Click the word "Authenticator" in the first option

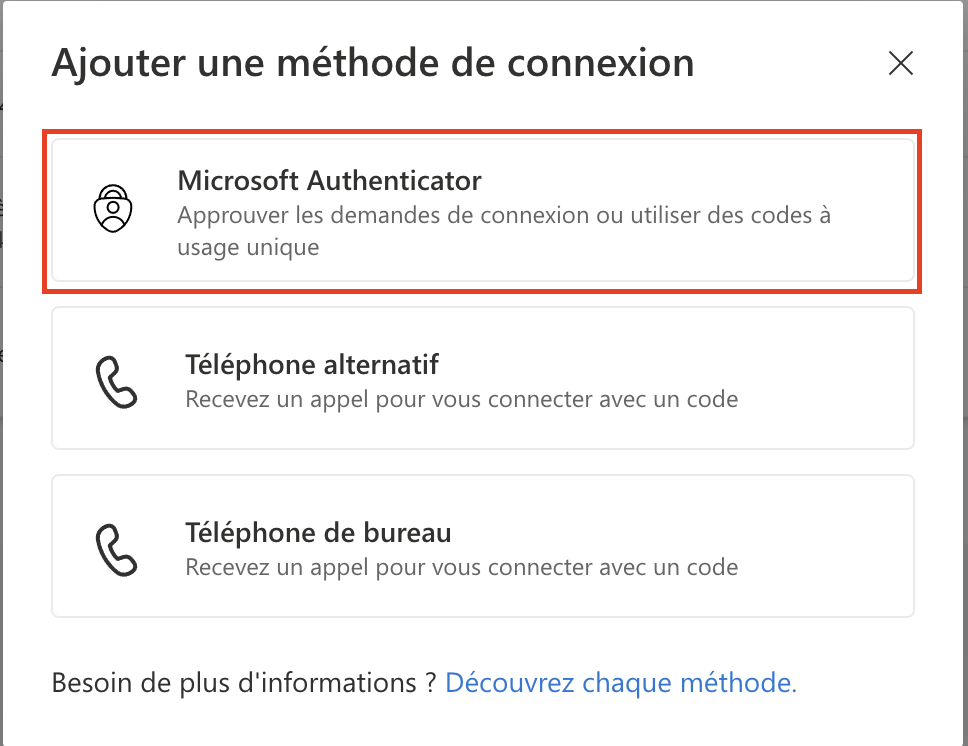point(394,181)
